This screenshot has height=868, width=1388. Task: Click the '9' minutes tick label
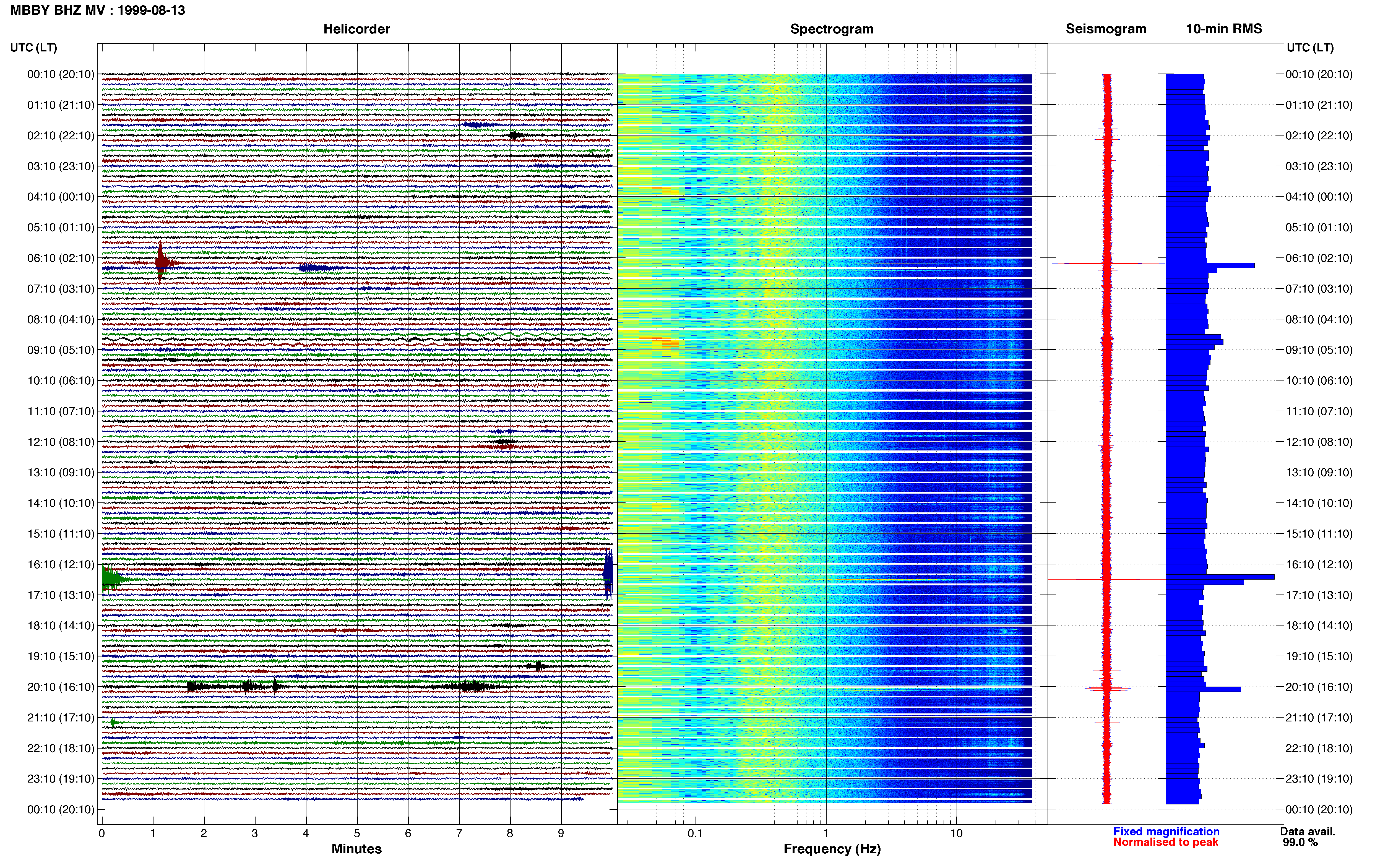[x=561, y=833]
